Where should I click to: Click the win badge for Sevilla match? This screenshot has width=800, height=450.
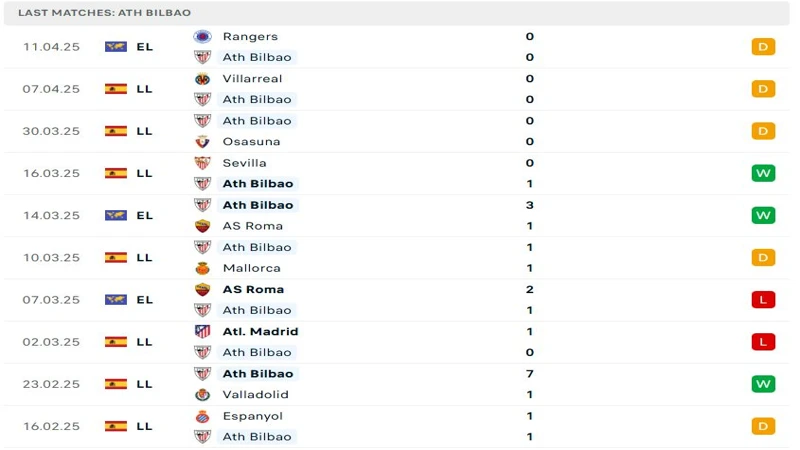pos(763,173)
